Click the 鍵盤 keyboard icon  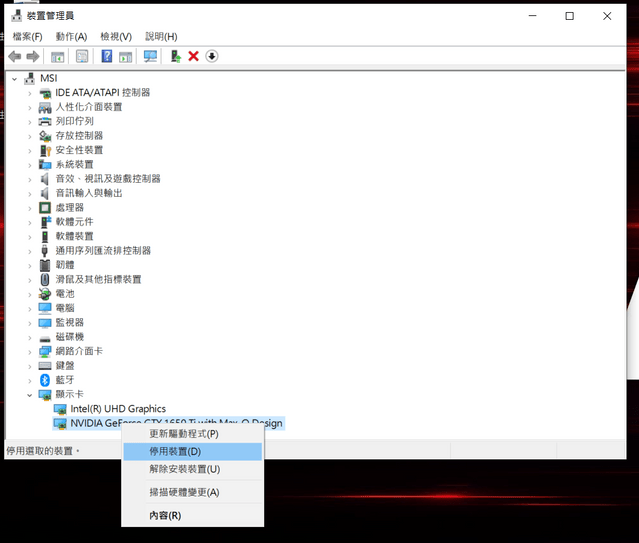point(45,366)
